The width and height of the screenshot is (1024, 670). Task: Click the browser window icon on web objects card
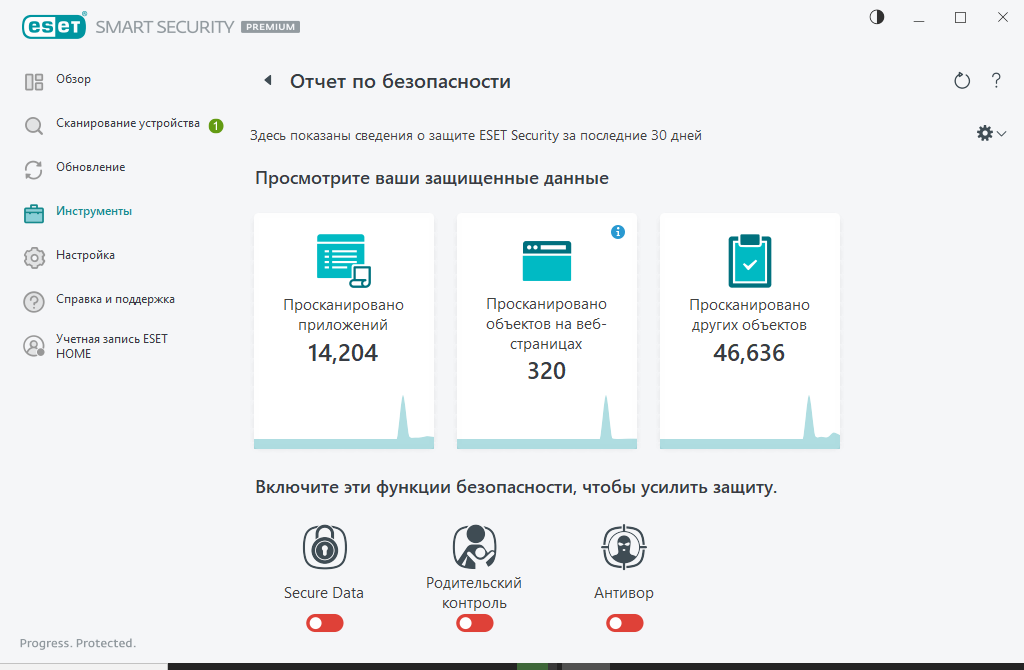547,261
